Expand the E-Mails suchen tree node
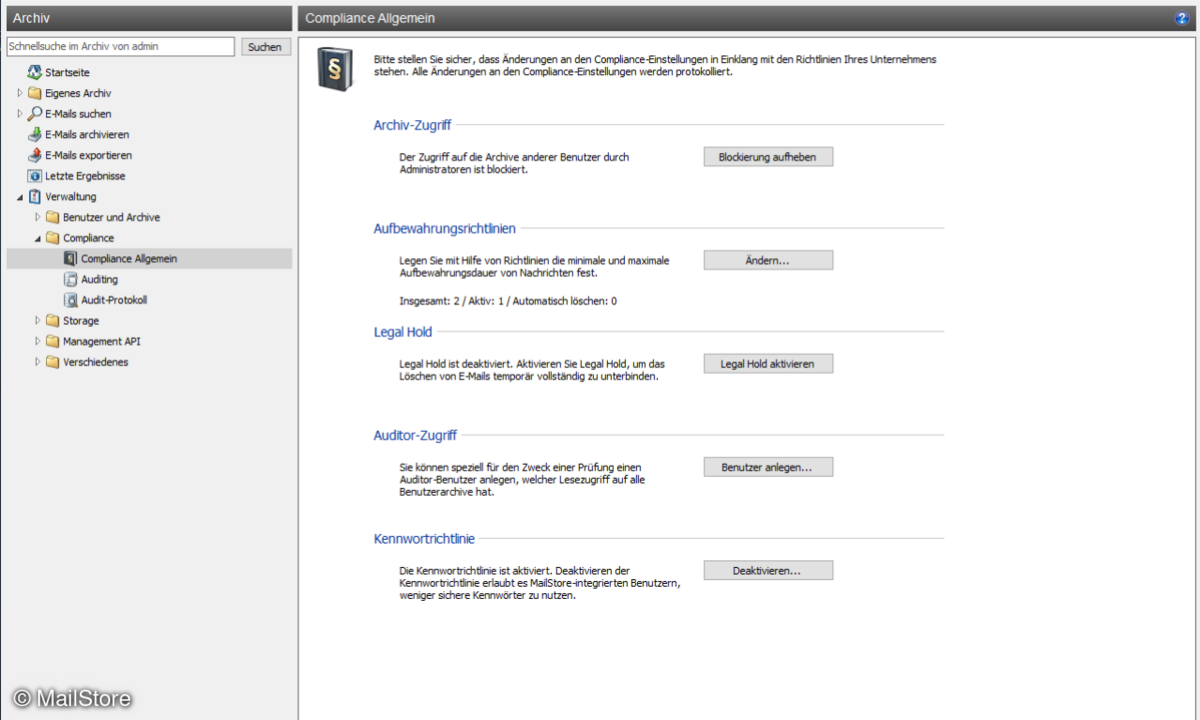The width and height of the screenshot is (1200, 720). (20, 114)
